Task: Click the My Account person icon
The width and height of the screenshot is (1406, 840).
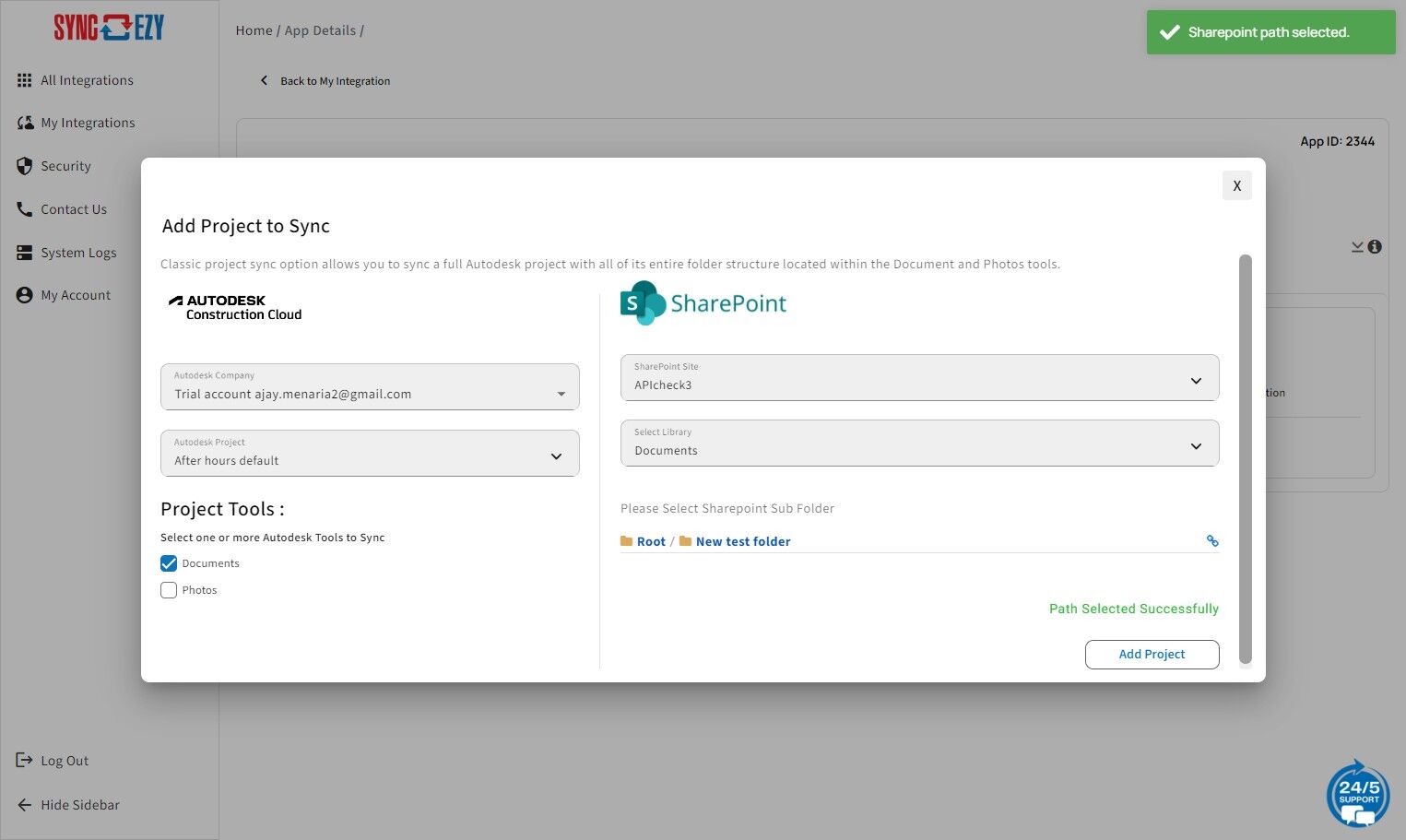Action: click(x=25, y=295)
